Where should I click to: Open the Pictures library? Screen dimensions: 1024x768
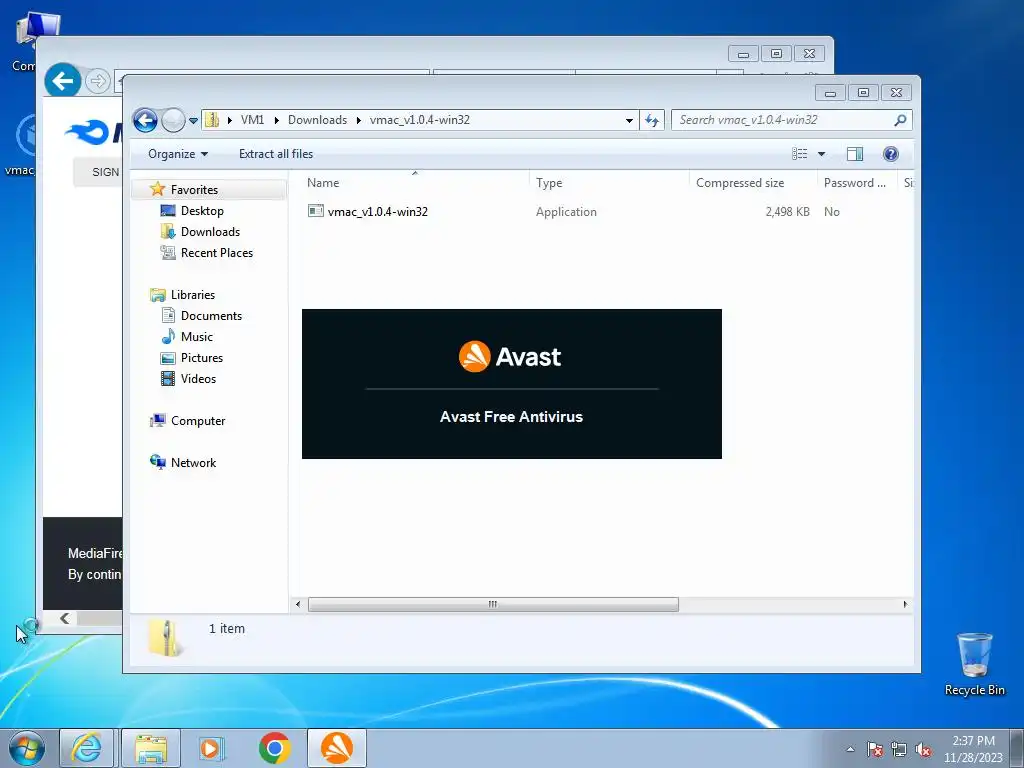(x=202, y=358)
